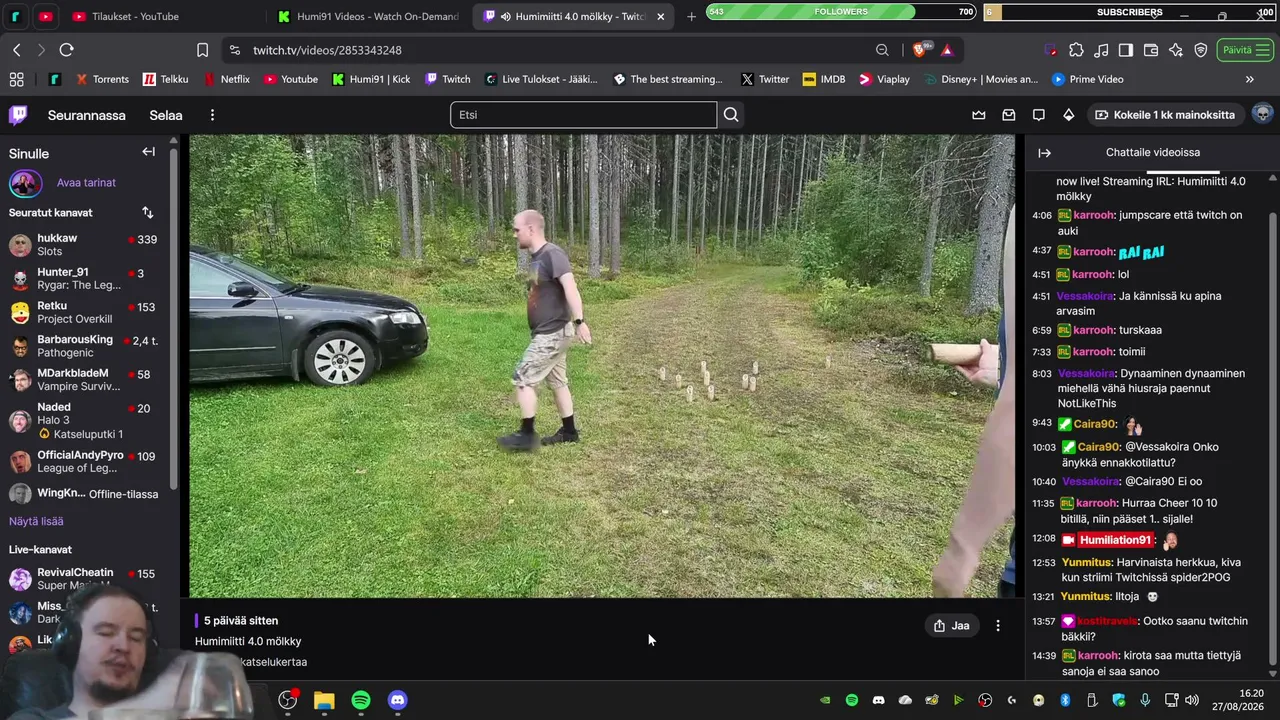Screen dimensions: 1280x720
Task: Open Brave Shields lion icon
Action: pos(919,50)
